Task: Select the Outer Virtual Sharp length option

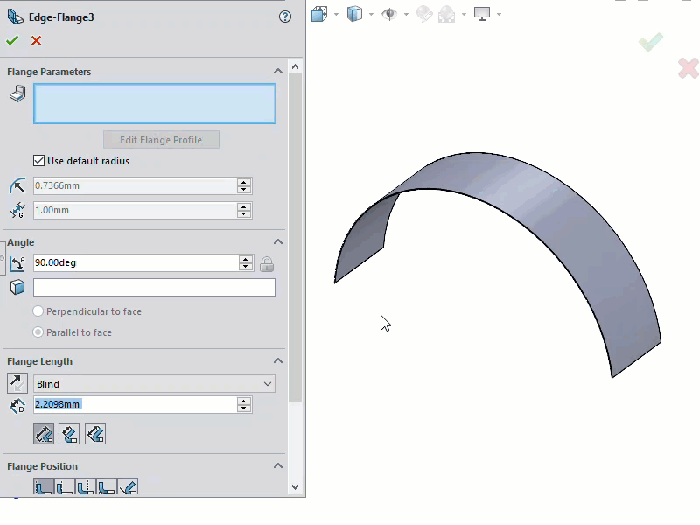Action: [x=44, y=434]
